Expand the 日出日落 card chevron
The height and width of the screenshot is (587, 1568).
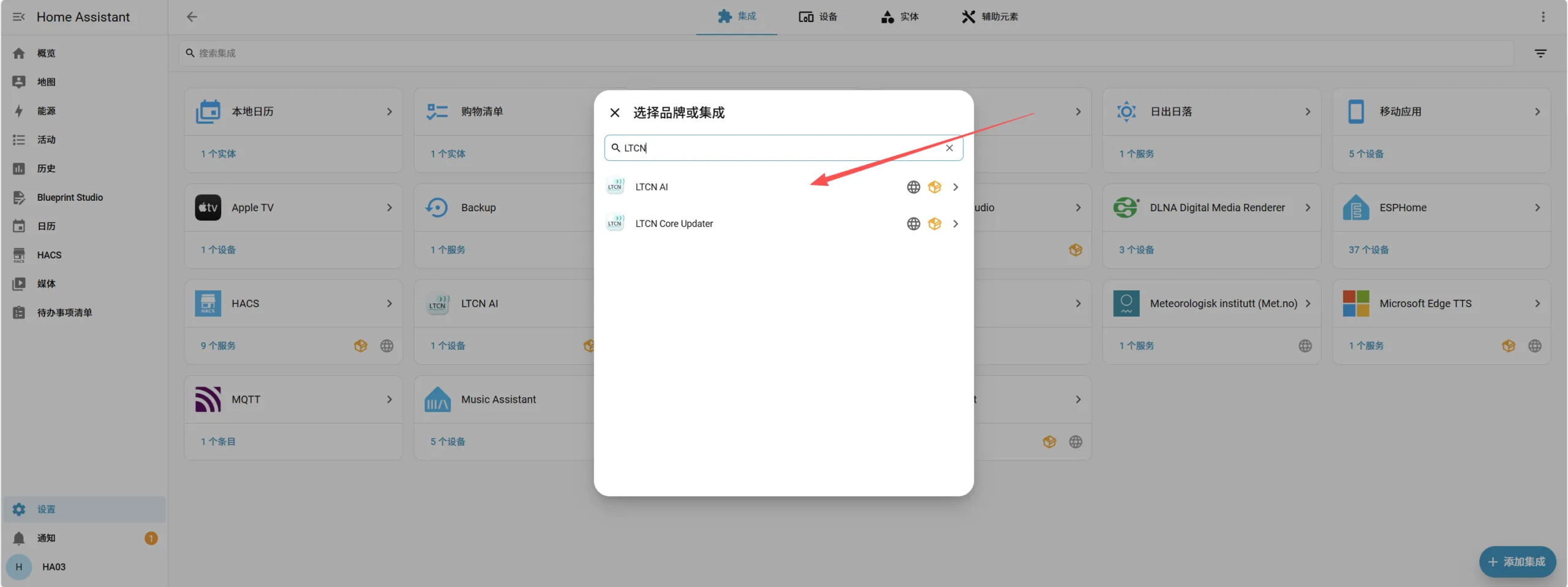(1308, 111)
